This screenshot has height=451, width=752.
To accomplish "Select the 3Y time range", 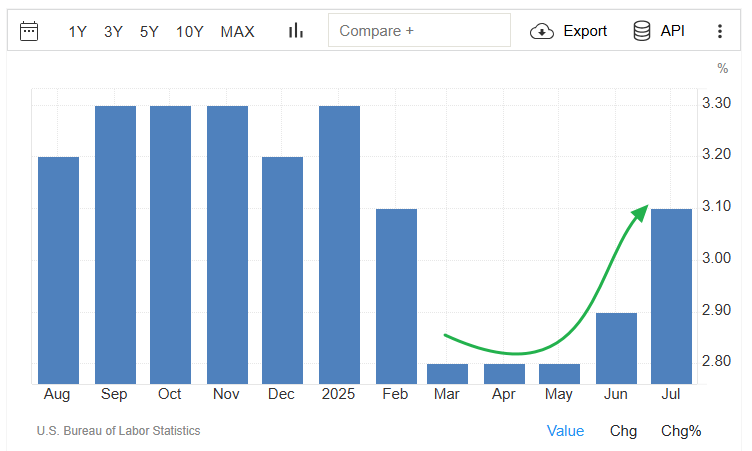I will tap(113, 32).
